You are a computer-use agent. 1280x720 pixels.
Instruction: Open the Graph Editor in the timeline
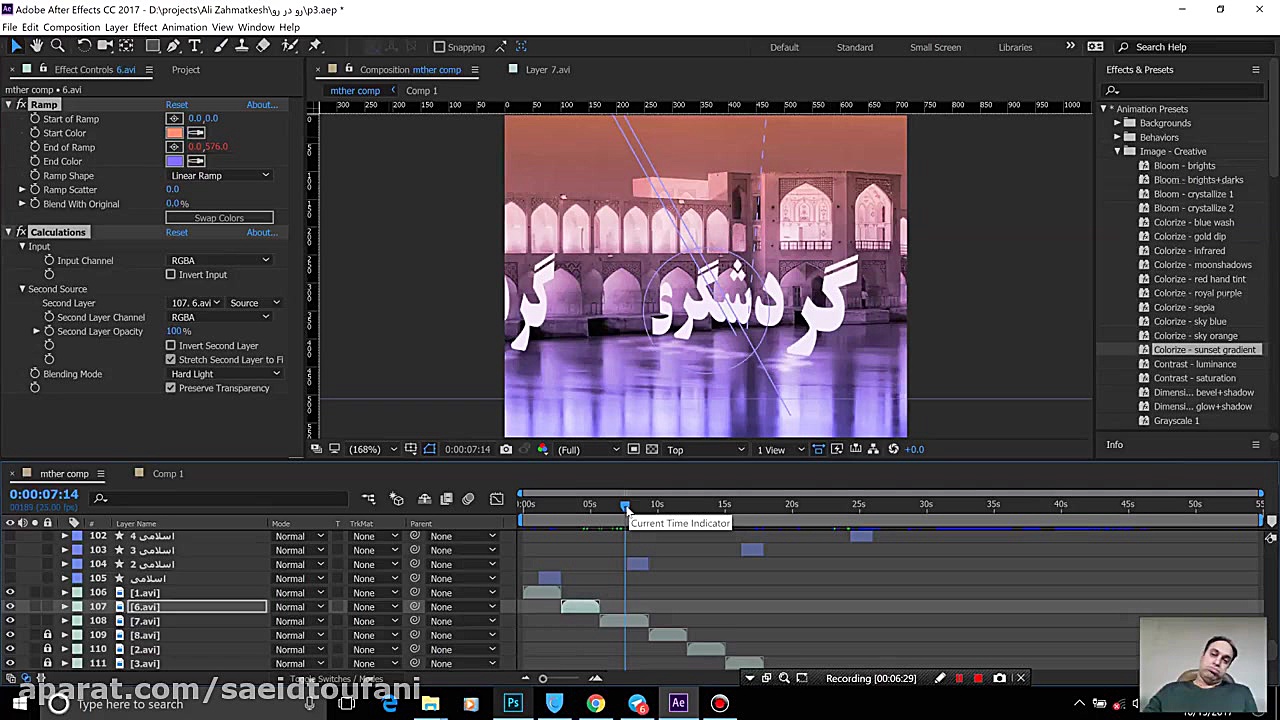(497, 499)
